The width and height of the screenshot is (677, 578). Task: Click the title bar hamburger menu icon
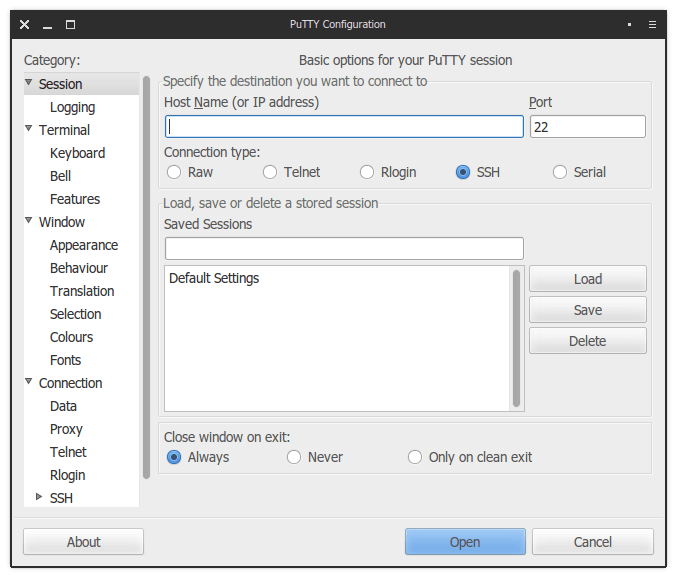[x=652, y=24]
